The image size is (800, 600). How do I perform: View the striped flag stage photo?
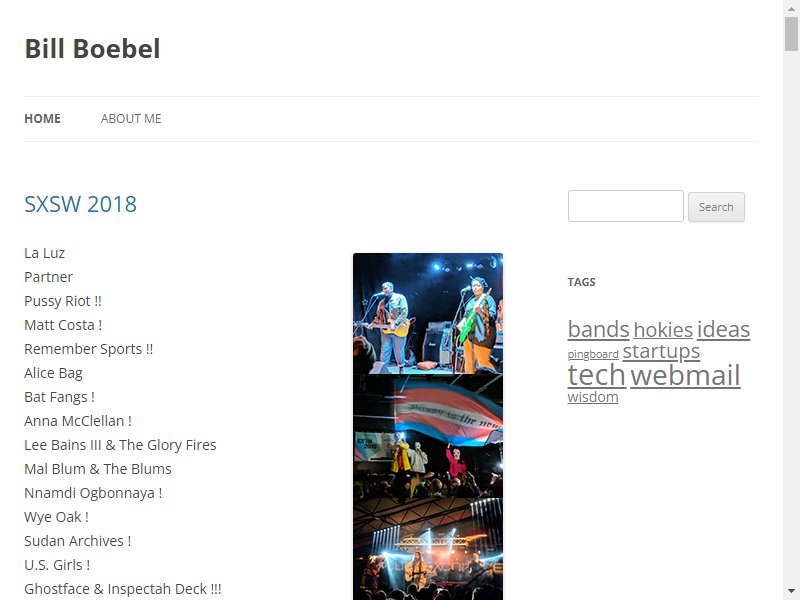(428, 436)
